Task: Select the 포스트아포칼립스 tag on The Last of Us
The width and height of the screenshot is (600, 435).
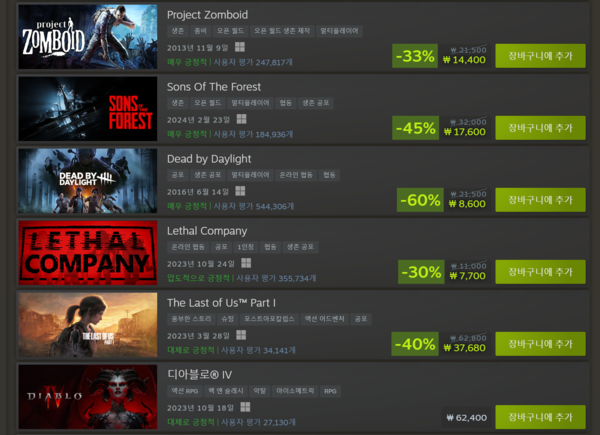Action: point(269,319)
